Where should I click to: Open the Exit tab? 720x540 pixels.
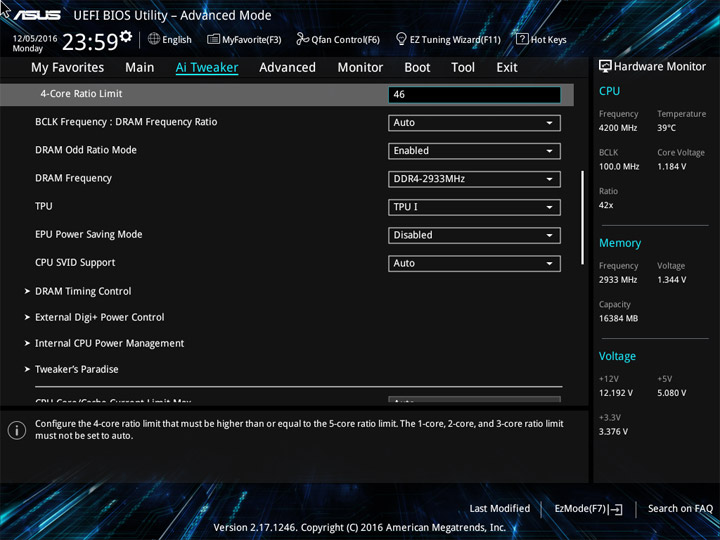507,68
